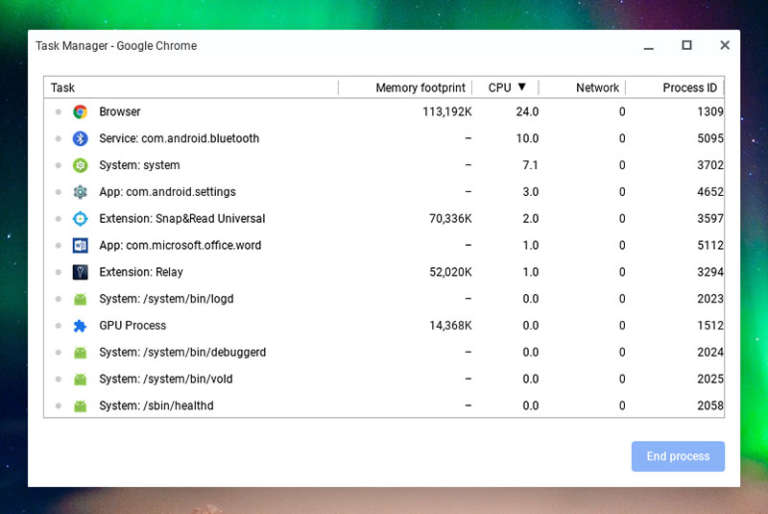Click the Task Manager - Google Chrome title
This screenshot has width=768, height=514.
point(116,46)
